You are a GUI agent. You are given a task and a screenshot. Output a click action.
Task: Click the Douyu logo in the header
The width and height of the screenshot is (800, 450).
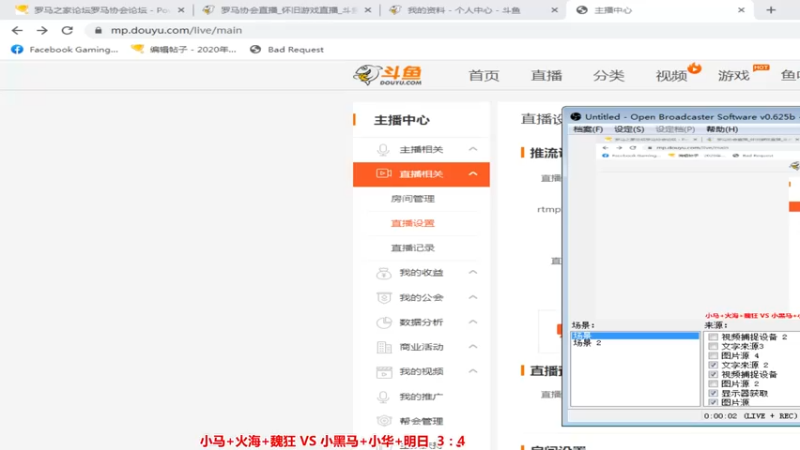tap(388, 75)
